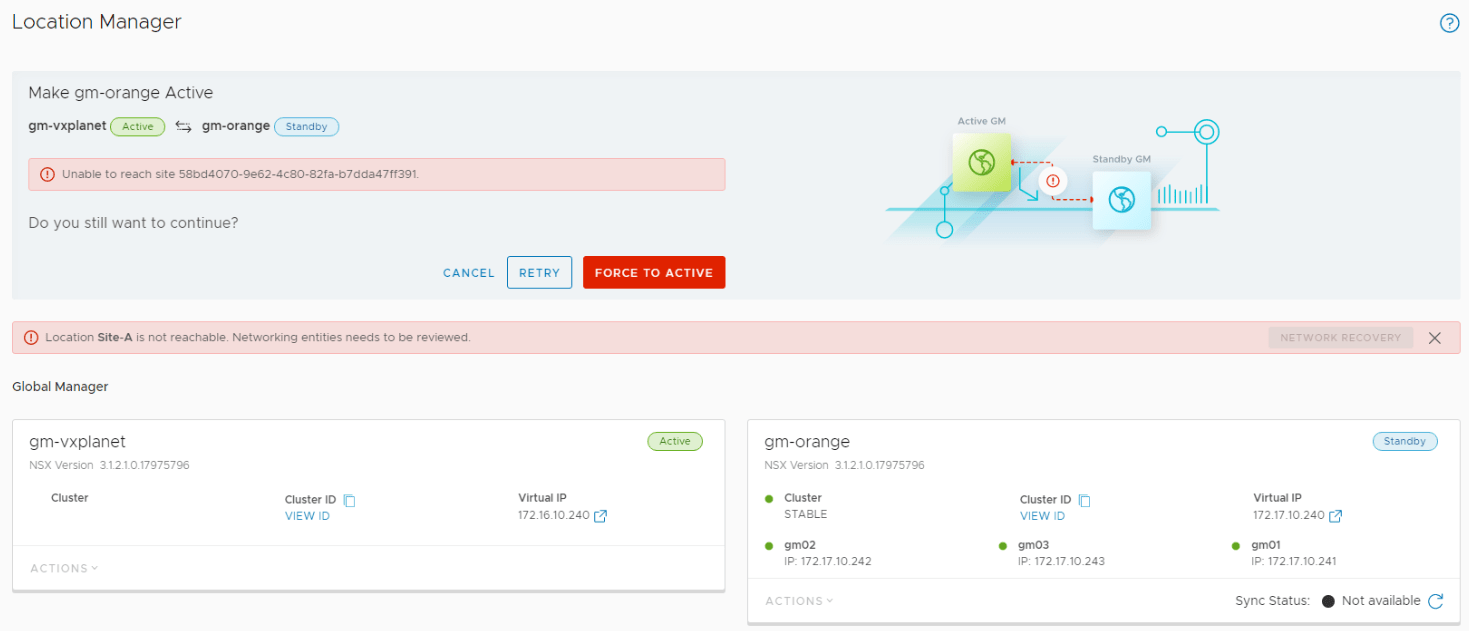The height and width of the screenshot is (631, 1469).
Task: Click the gm-vxplanet card title
Action: click(x=77, y=442)
